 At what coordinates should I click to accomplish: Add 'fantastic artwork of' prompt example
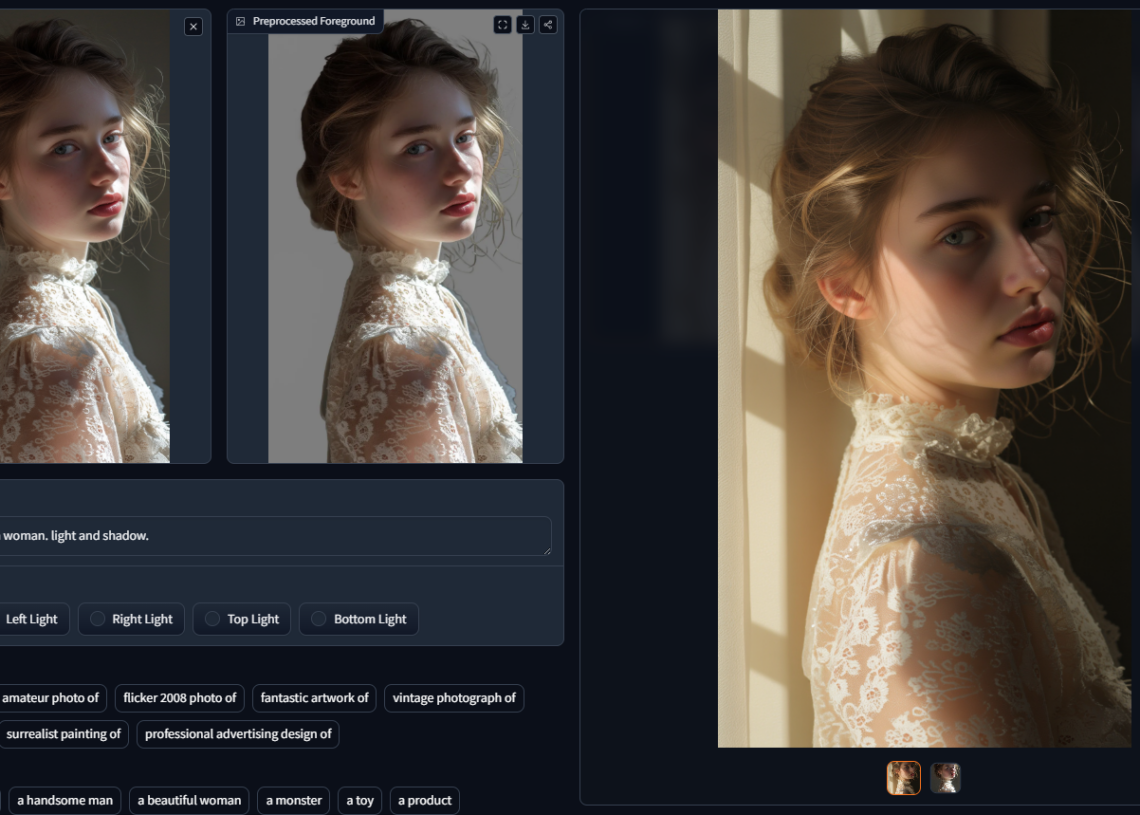(314, 698)
